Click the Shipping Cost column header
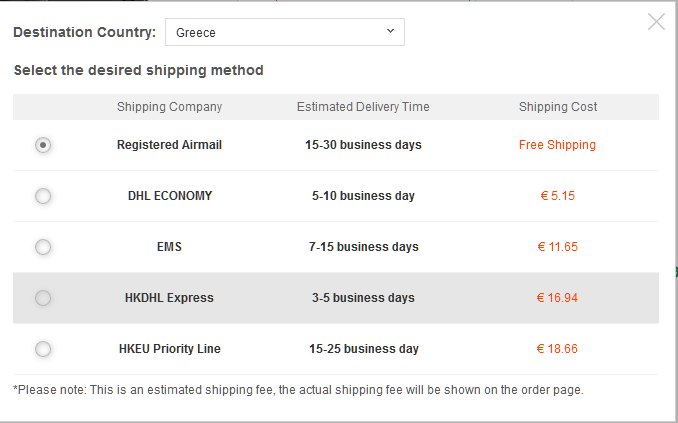The height and width of the screenshot is (423, 678). (x=557, y=107)
